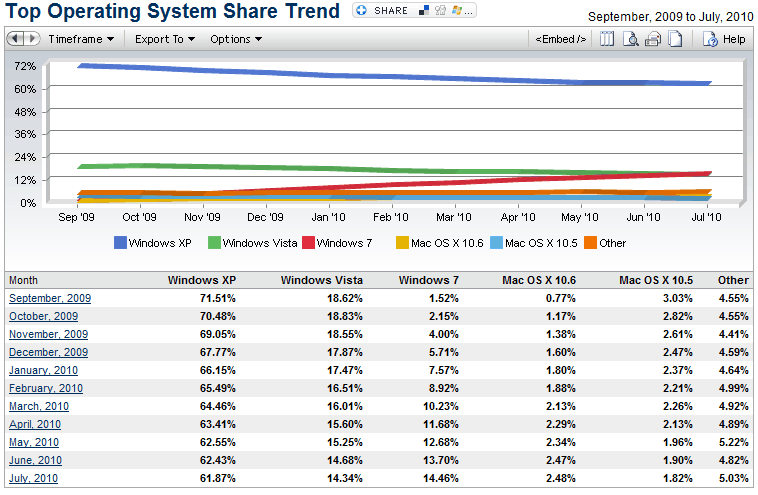
Task: Open the Timeframe dropdown
Action: tap(81, 40)
